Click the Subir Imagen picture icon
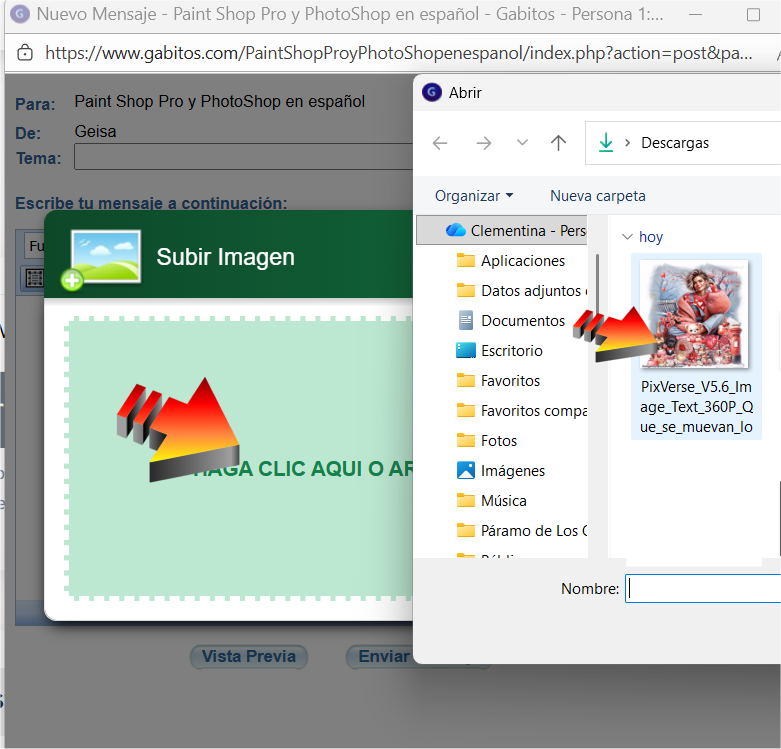 (x=103, y=257)
